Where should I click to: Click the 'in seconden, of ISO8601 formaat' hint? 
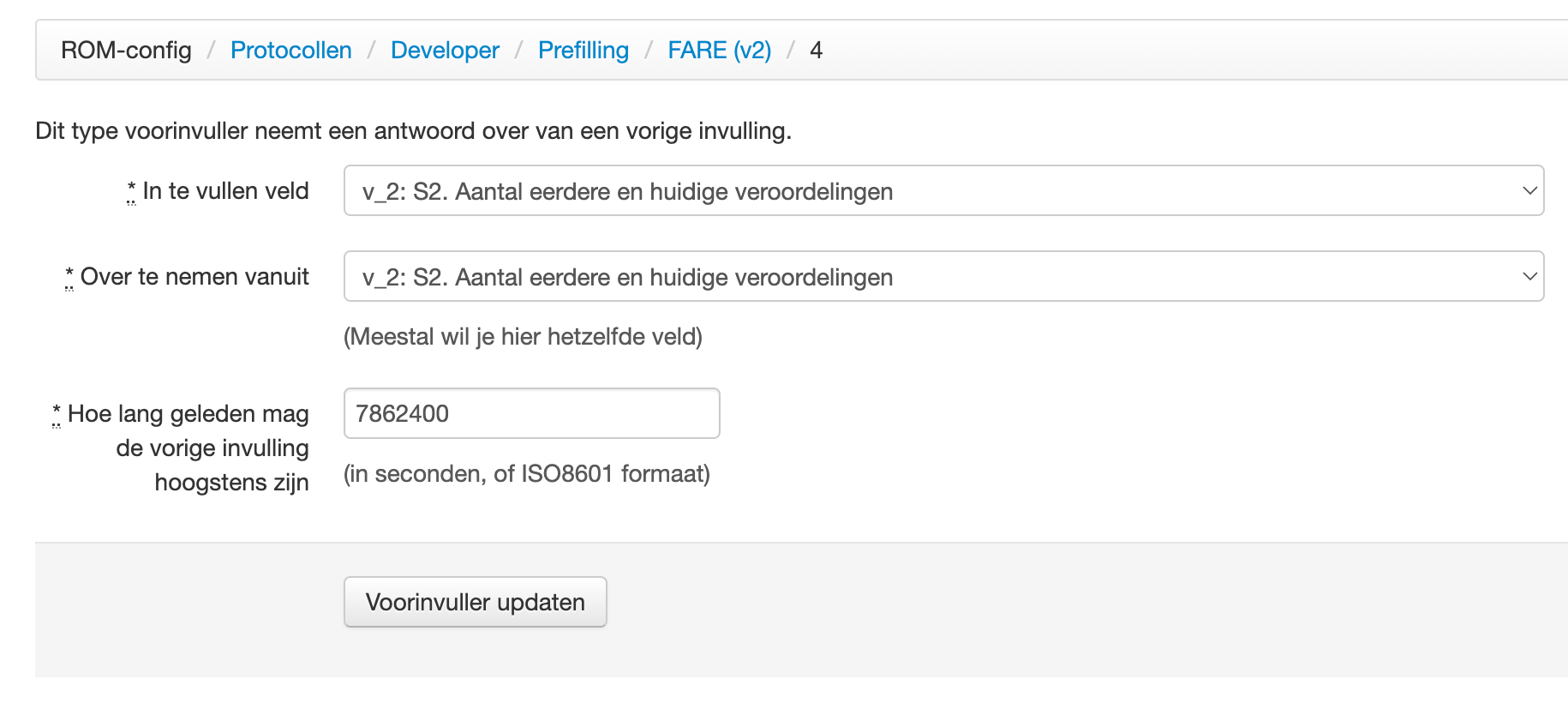[526, 474]
